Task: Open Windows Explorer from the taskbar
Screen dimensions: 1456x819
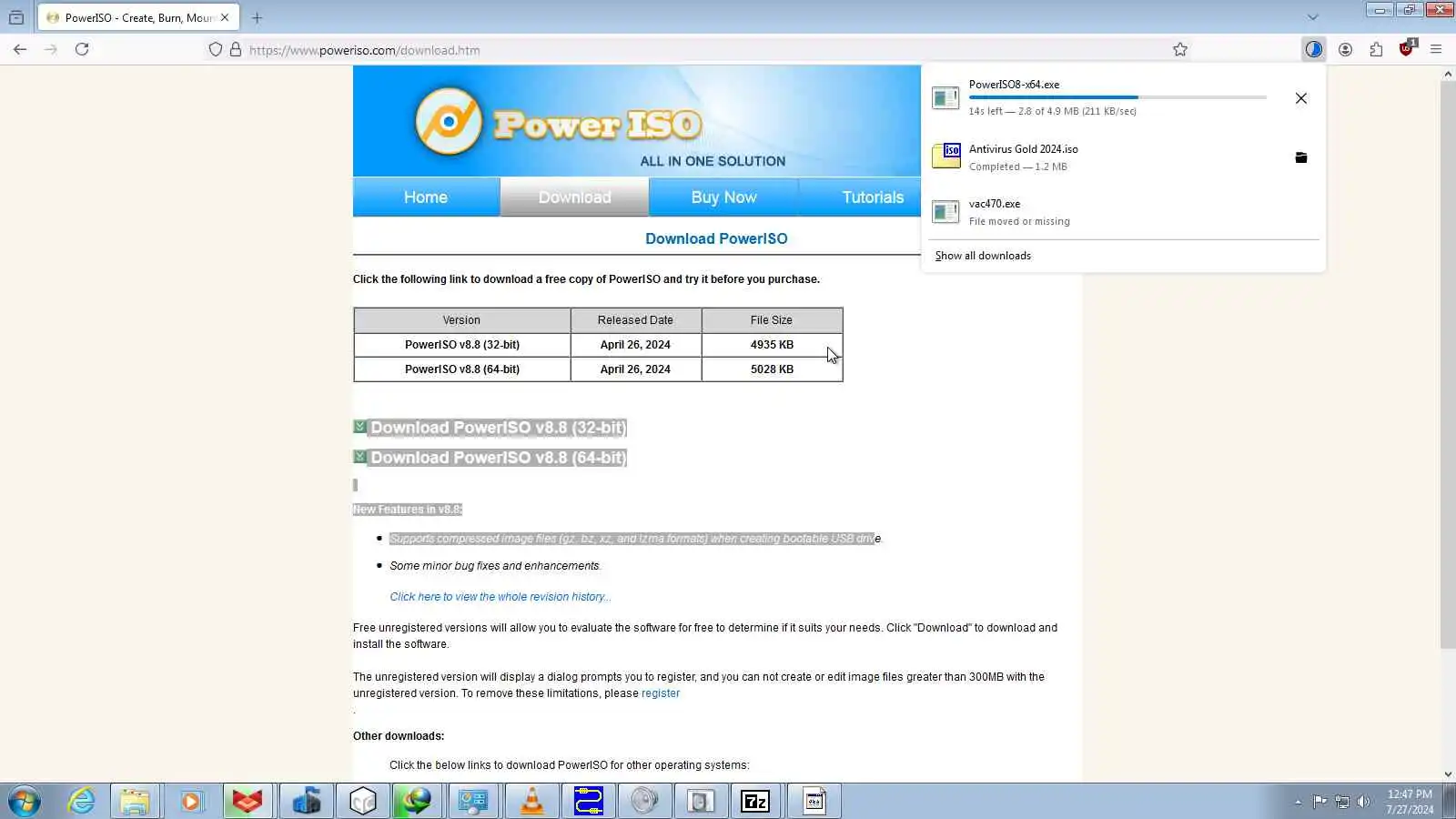Action: click(x=135, y=802)
